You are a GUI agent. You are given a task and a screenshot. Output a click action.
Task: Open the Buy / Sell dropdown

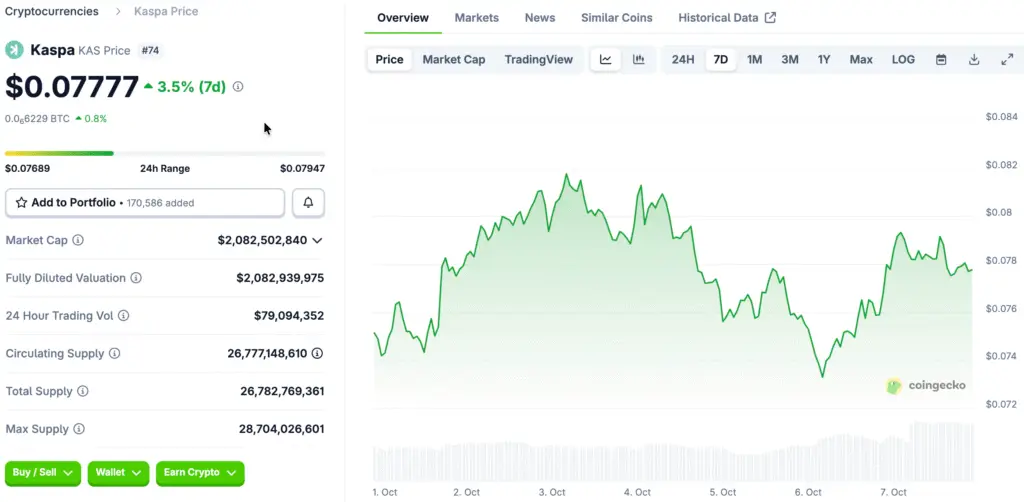coord(43,472)
